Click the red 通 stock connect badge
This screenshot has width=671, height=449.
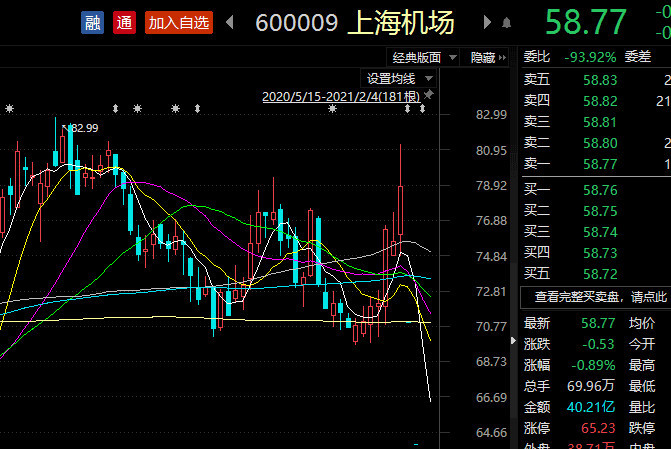[x=125, y=23]
